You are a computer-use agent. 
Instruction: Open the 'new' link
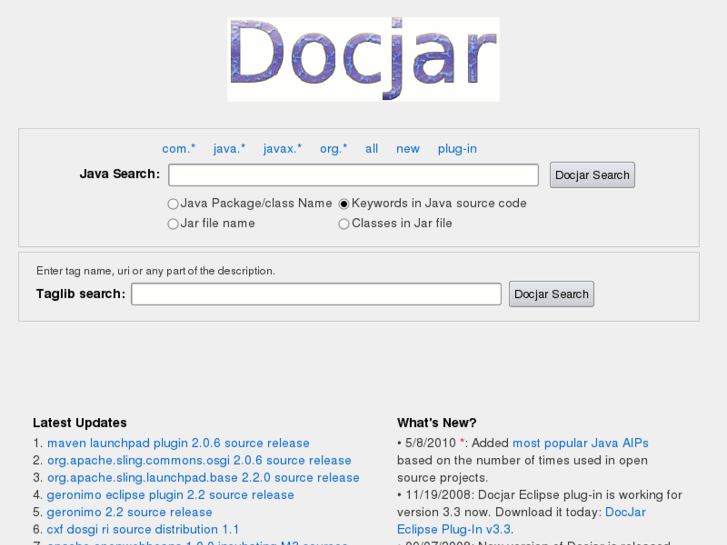tap(408, 149)
